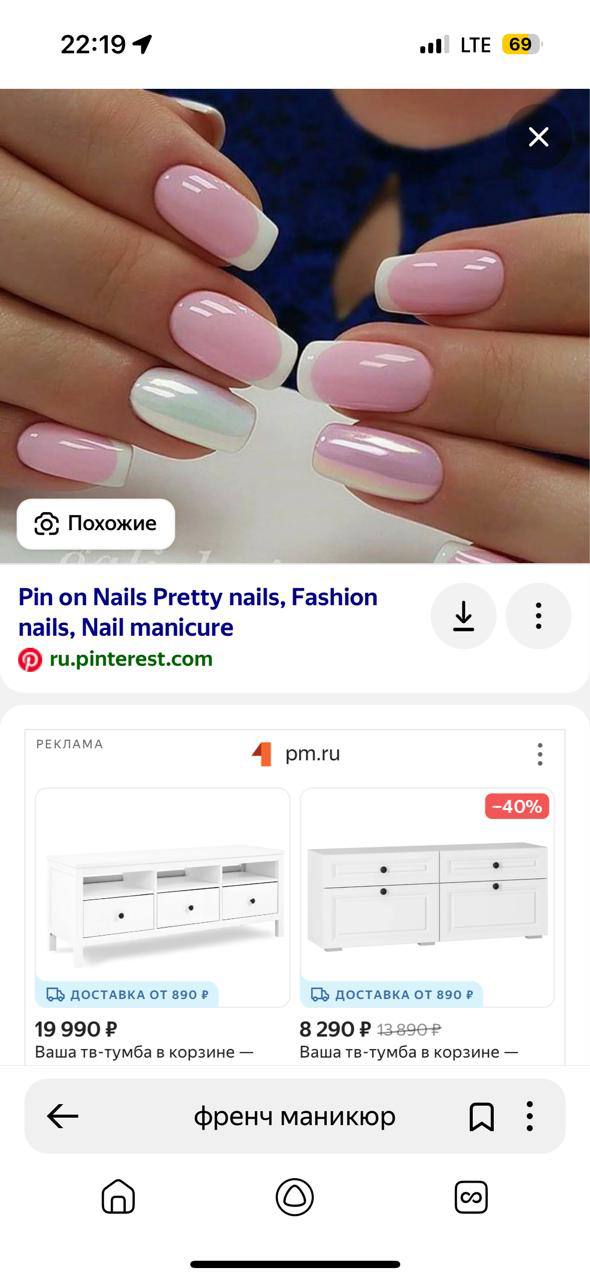Open the tabs switcher infinity icon
Image resolution: width=590 pixels, height=1280 pixels.
tap(471, 1197)
